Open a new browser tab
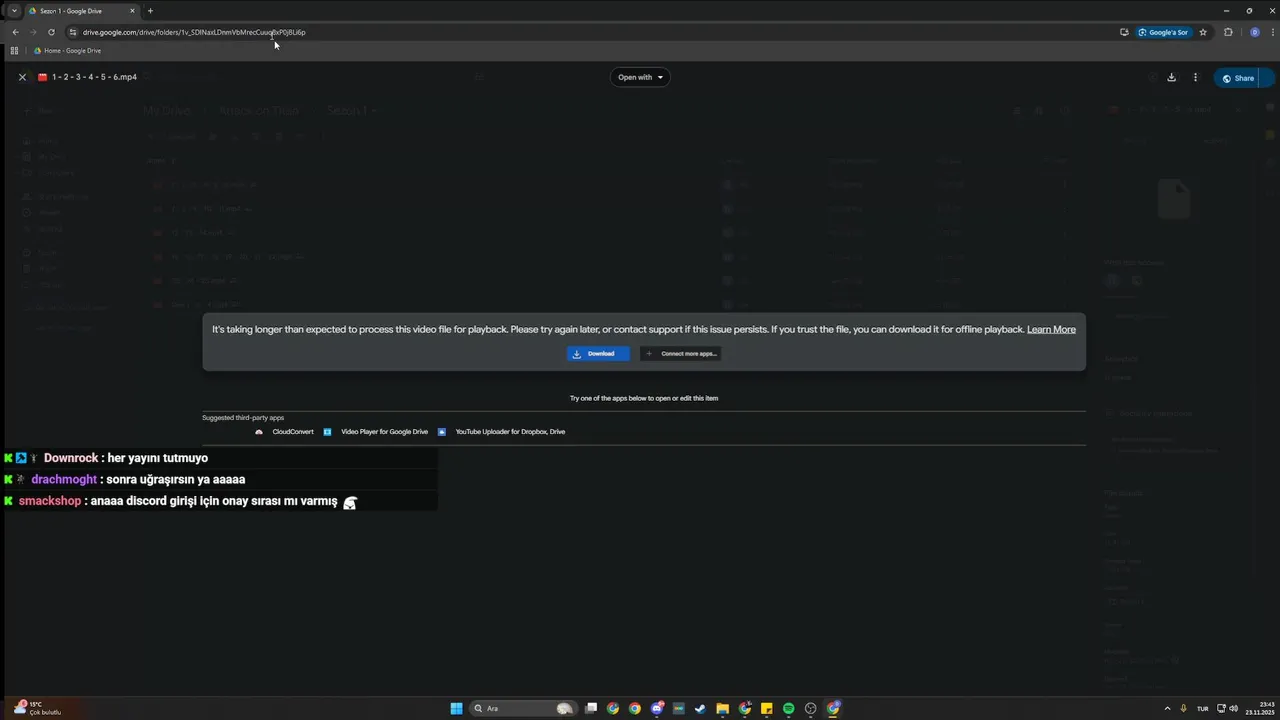This screenshot has height=720, width=1280. pyautogui.click(x=150, y=11)
